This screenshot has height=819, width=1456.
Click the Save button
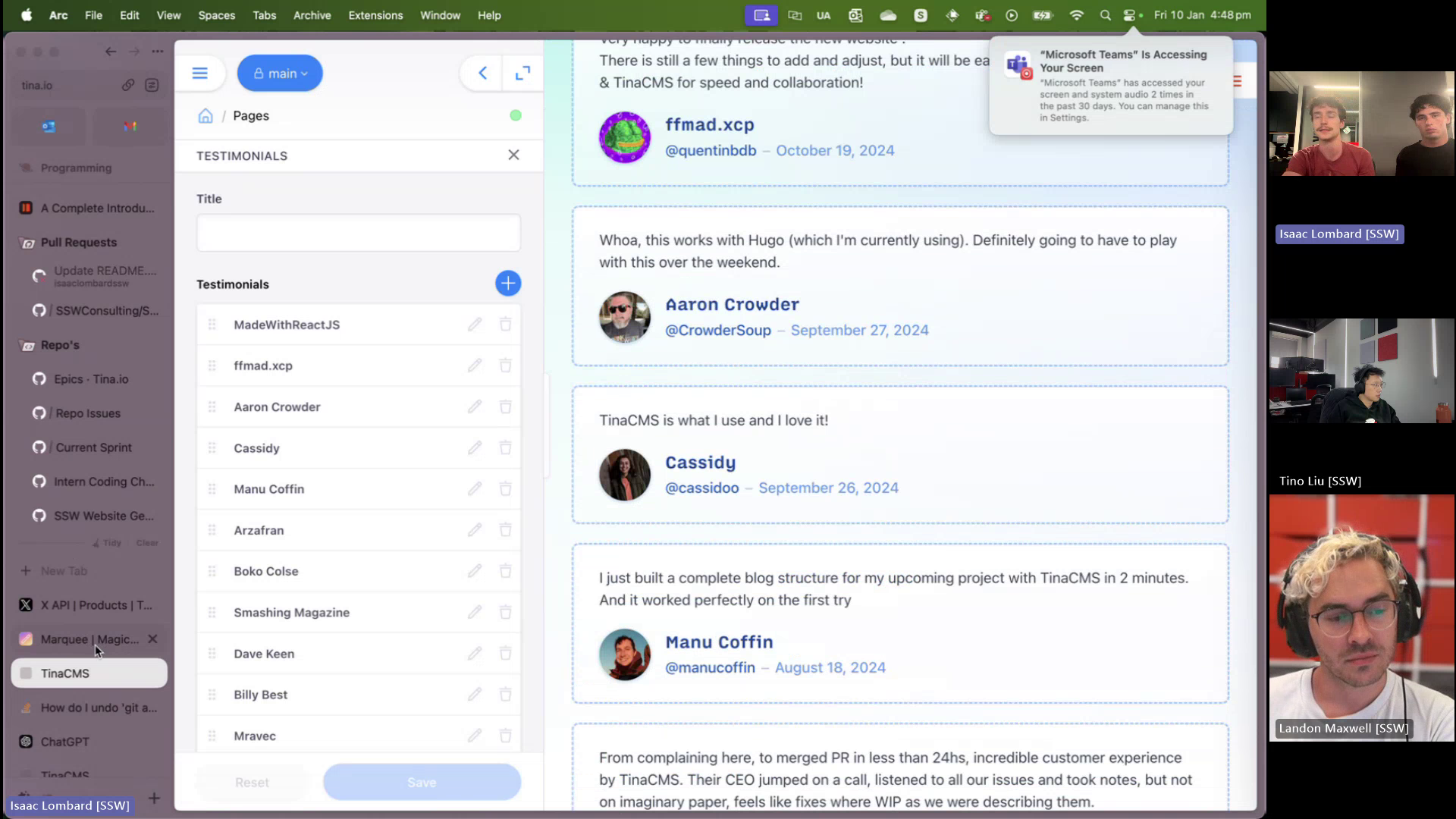[x=422, y=782]
